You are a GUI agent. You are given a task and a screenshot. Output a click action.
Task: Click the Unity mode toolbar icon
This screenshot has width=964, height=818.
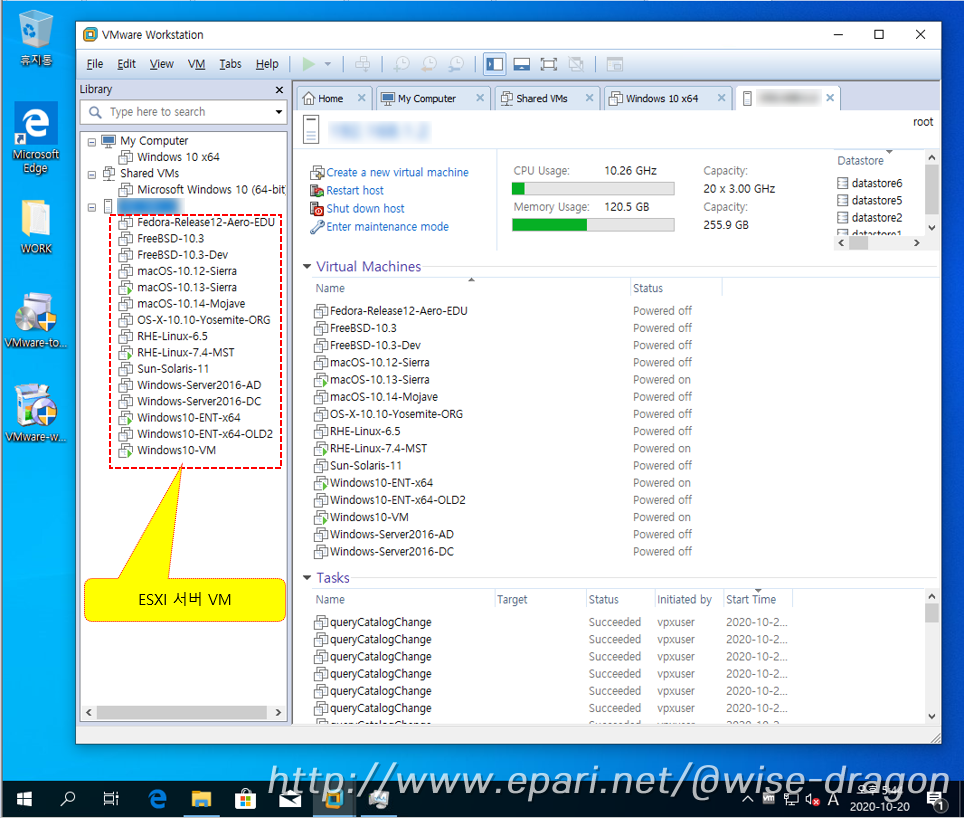[576, 64]
